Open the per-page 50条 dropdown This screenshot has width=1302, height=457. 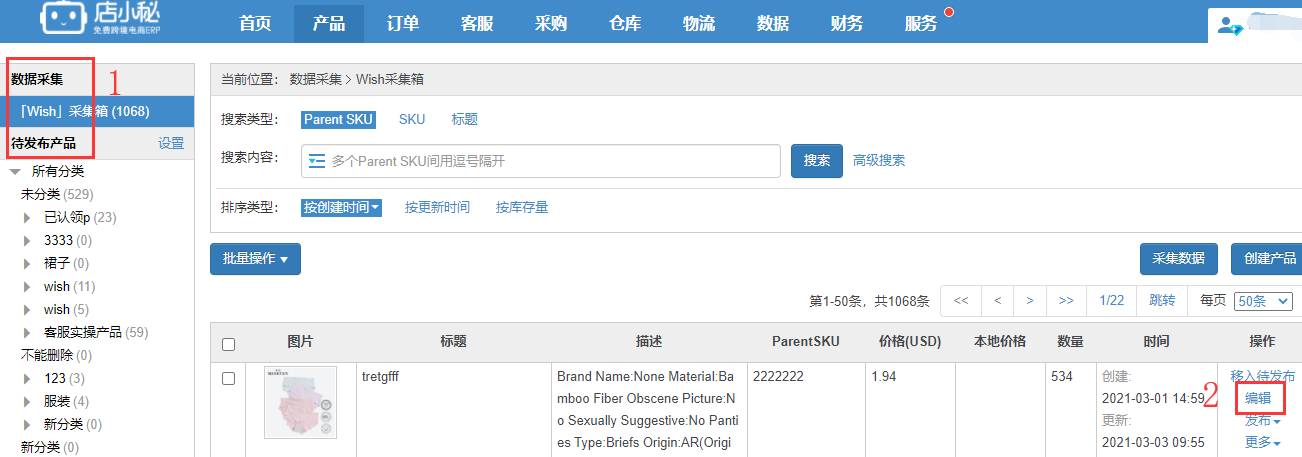tap(1264, 300)
